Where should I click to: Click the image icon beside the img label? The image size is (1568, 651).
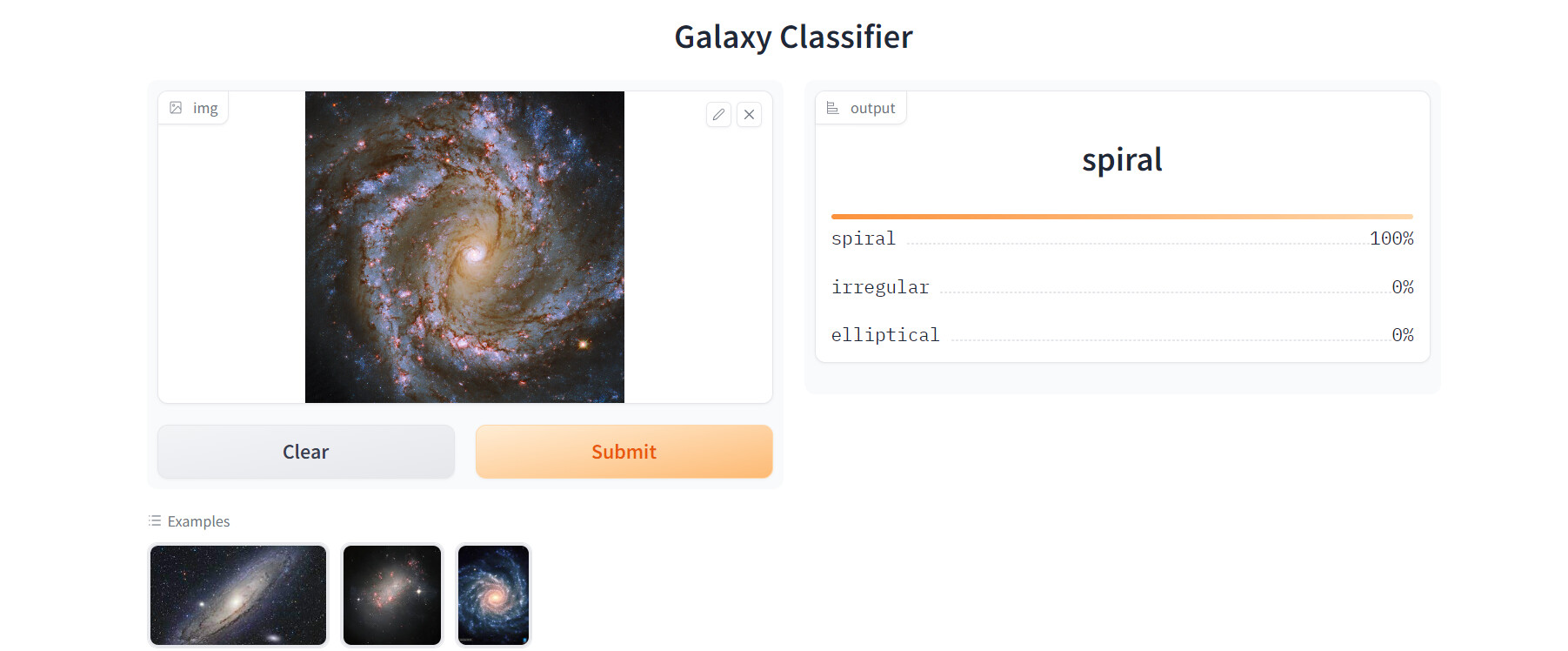coord(176,108)
